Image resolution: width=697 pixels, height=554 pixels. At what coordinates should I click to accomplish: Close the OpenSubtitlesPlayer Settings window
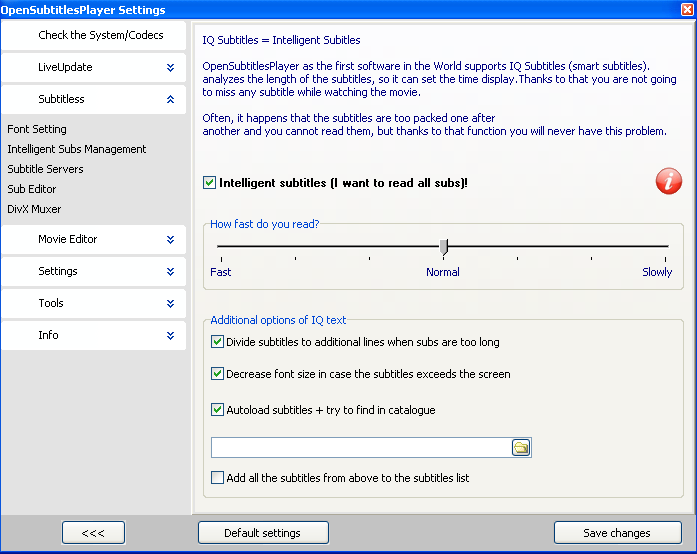coord(687,9)
